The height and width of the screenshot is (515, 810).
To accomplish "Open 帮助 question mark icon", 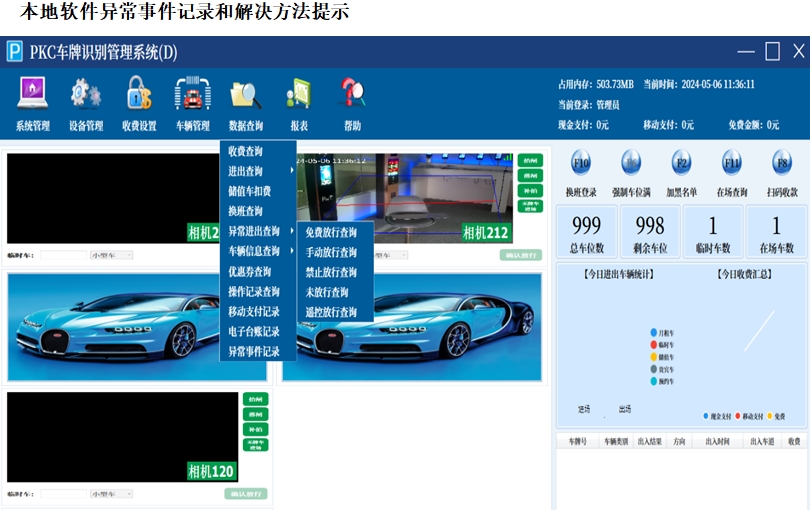I will click(x=353, y=92).
